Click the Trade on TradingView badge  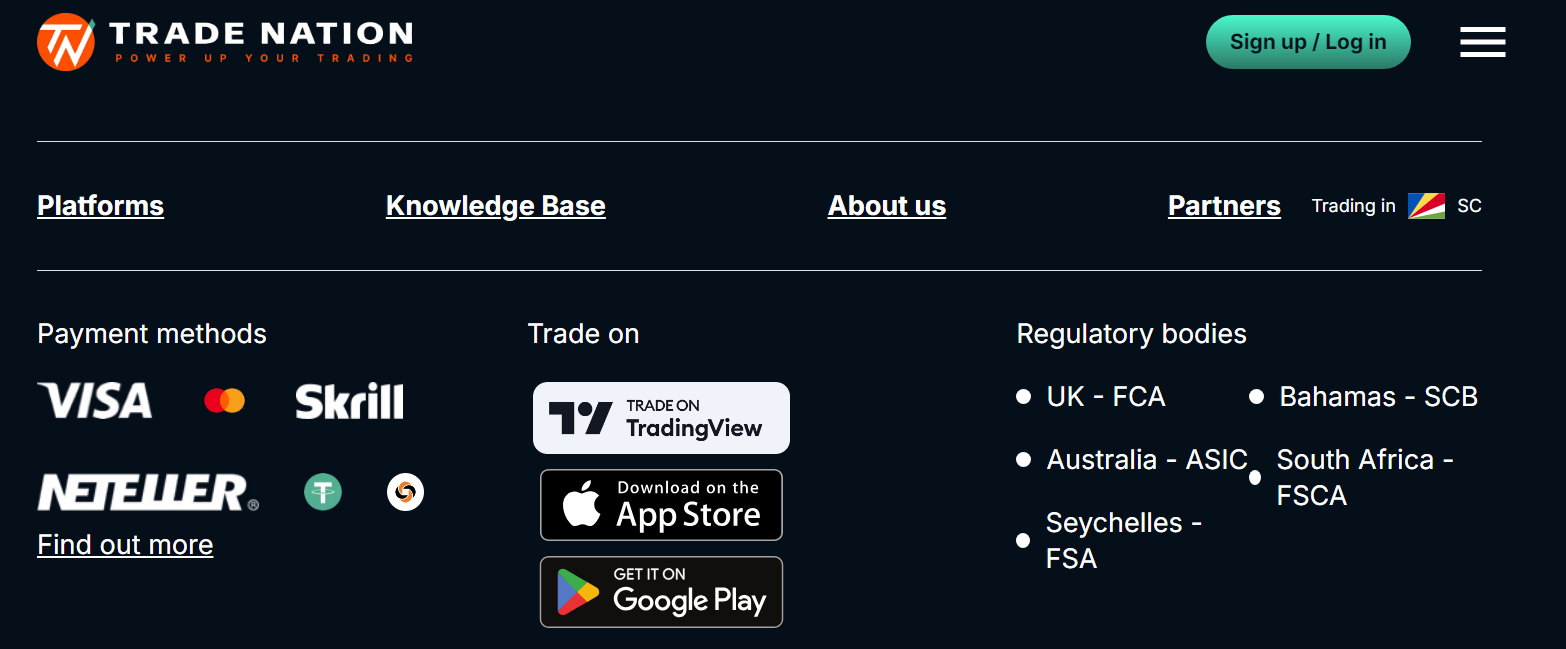pos(661,418)
